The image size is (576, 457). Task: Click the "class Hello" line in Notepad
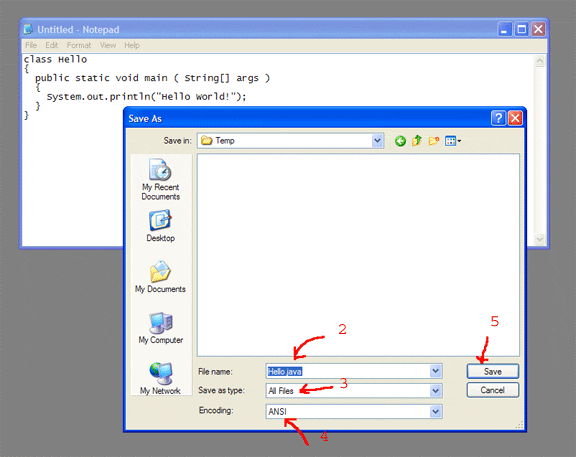coord(55,59)
